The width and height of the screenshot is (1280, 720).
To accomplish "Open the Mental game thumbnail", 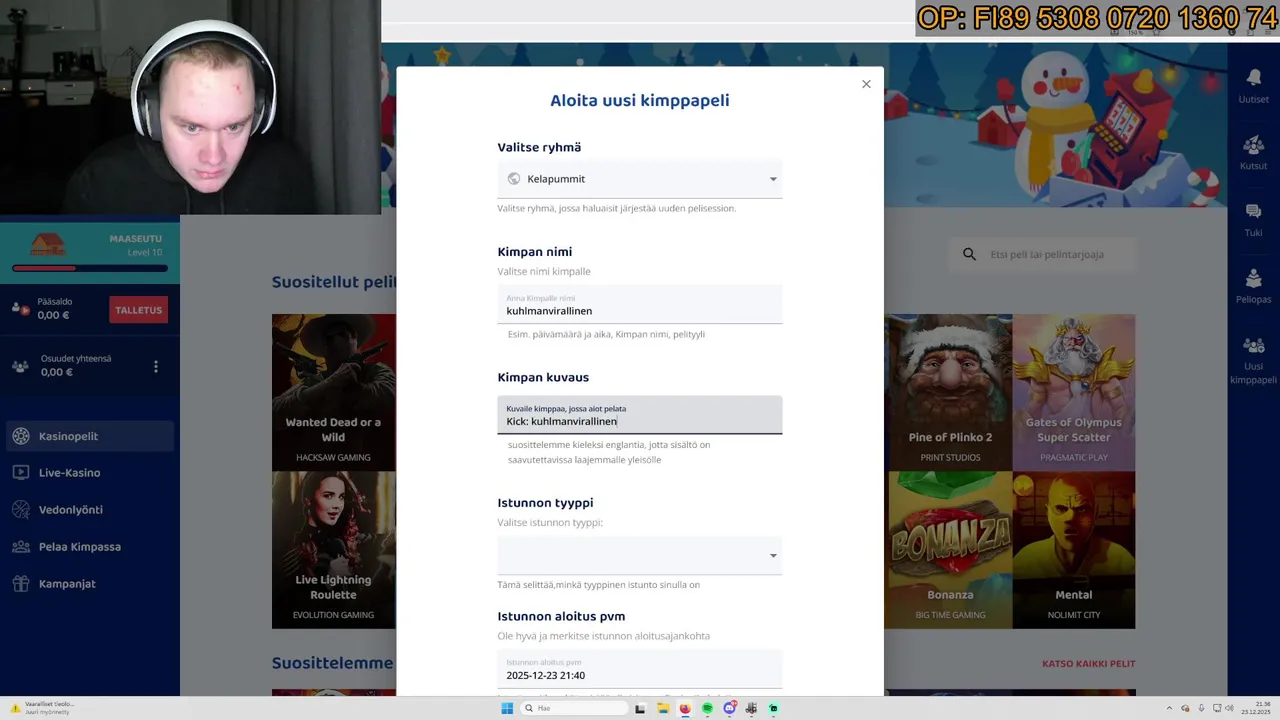I will [x=1073, y=550].
